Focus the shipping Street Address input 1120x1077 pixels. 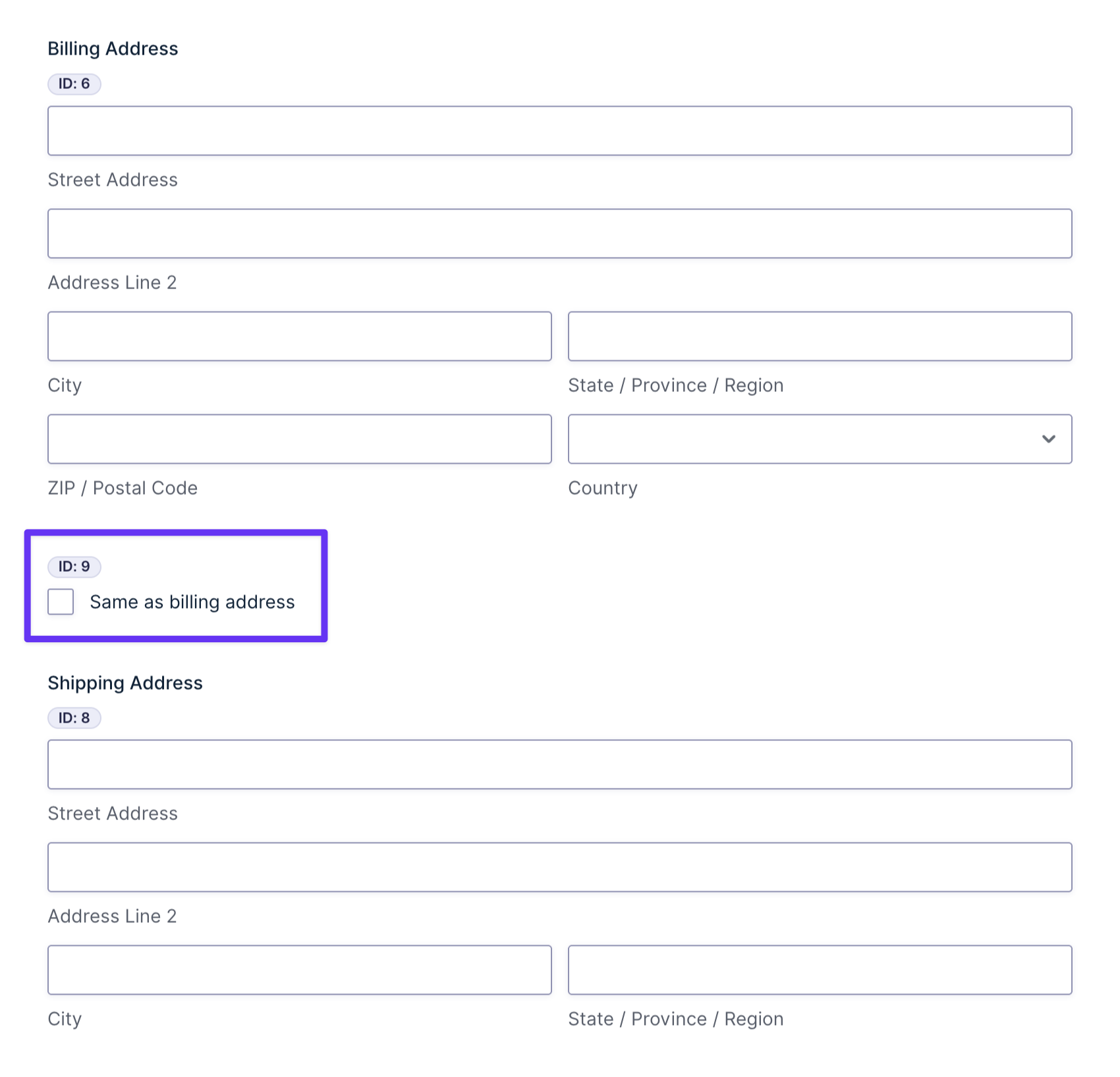[559, 764]
